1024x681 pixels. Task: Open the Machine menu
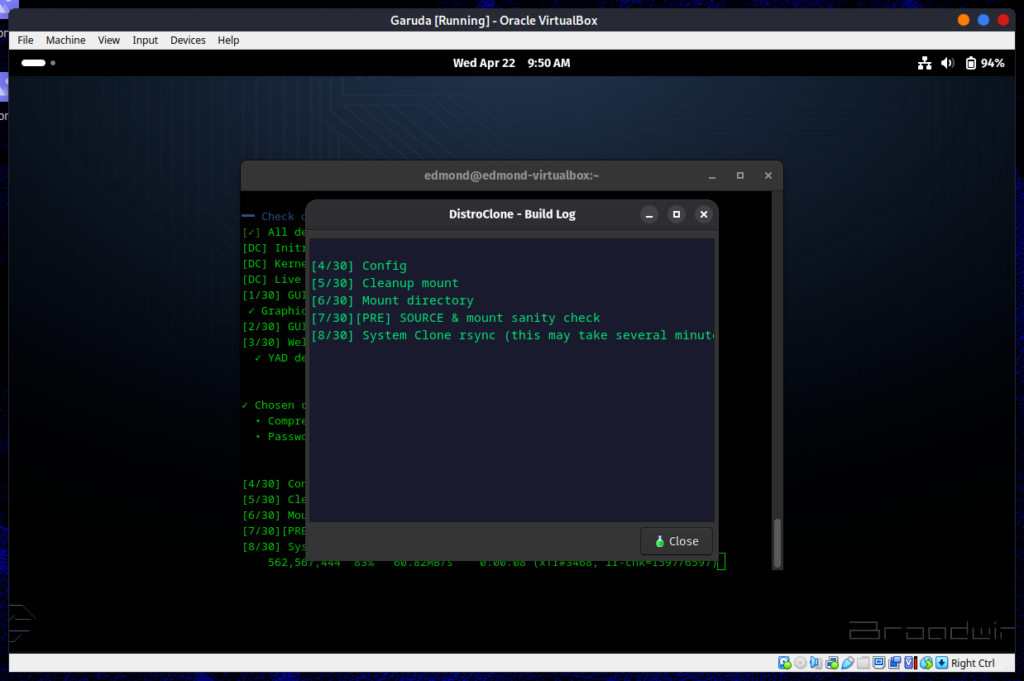[65, 40]
